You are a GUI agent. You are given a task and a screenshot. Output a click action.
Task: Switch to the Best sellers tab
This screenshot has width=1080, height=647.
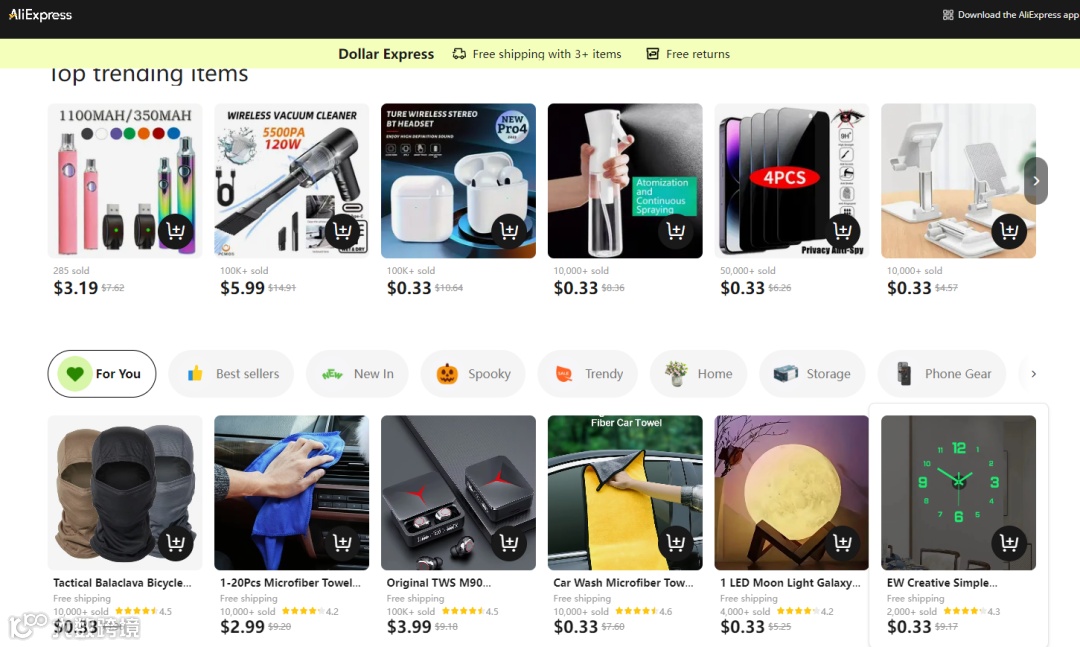coord(231,373)
